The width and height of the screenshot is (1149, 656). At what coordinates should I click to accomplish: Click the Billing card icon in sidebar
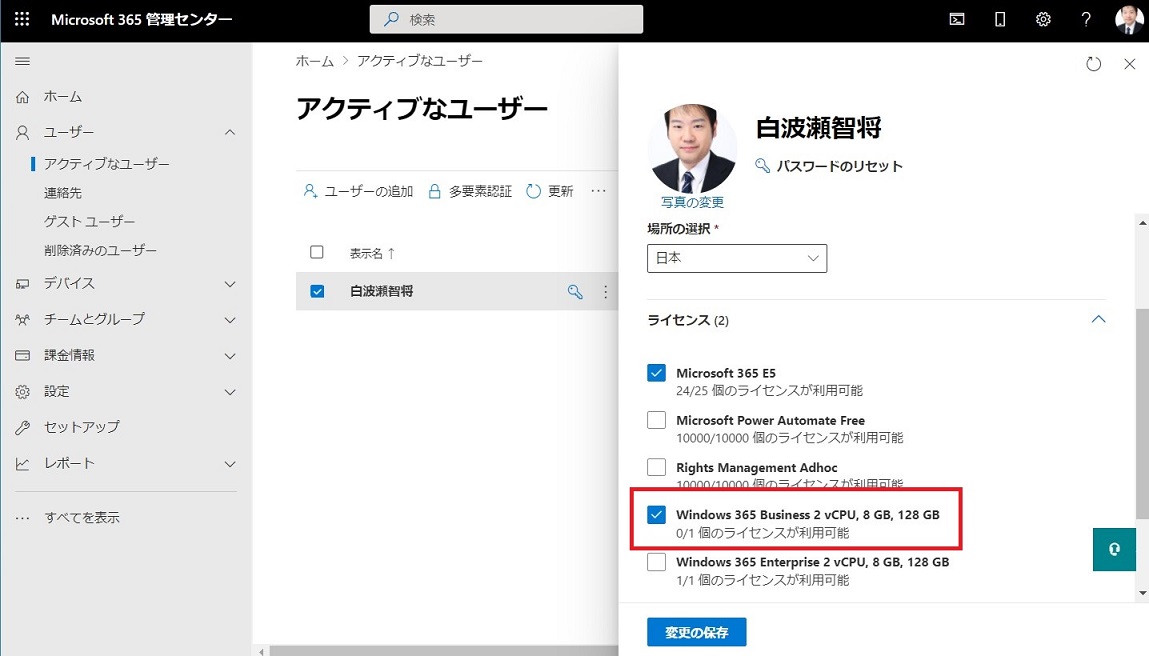pos(23,355)
